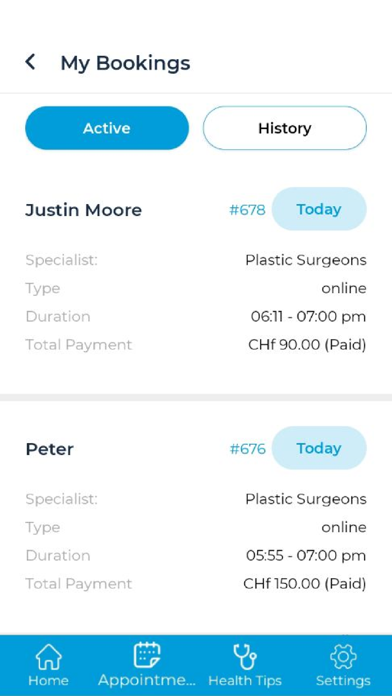This screenshot has height=696, width=392.
Task: Open the Health Tips stethoscope icon
Action: pos(245,657)
